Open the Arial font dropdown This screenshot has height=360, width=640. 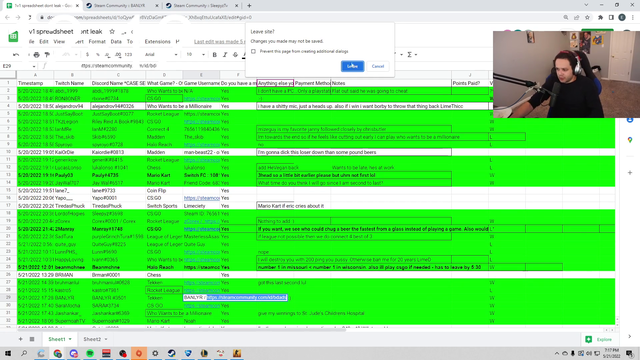161,54
